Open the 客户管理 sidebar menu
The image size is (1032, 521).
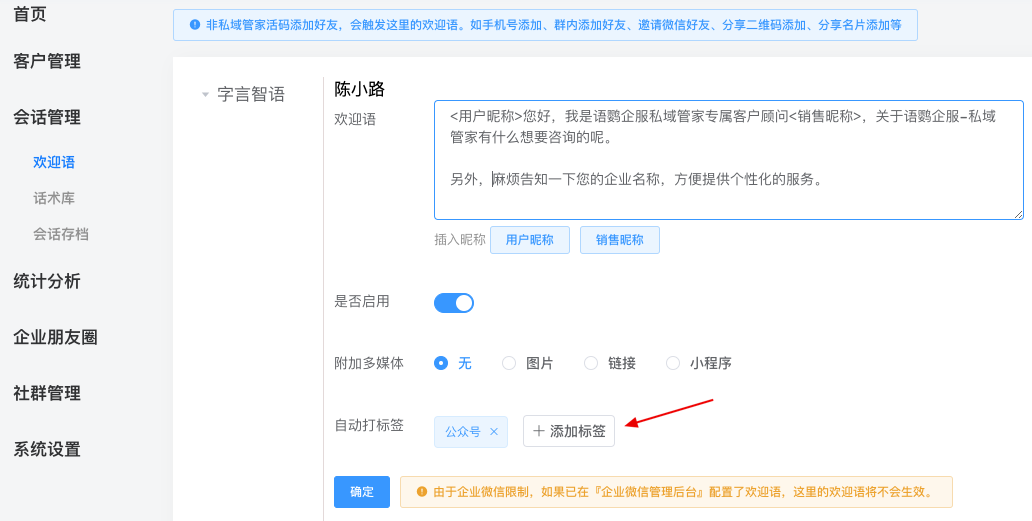click(x=47, y=61)
